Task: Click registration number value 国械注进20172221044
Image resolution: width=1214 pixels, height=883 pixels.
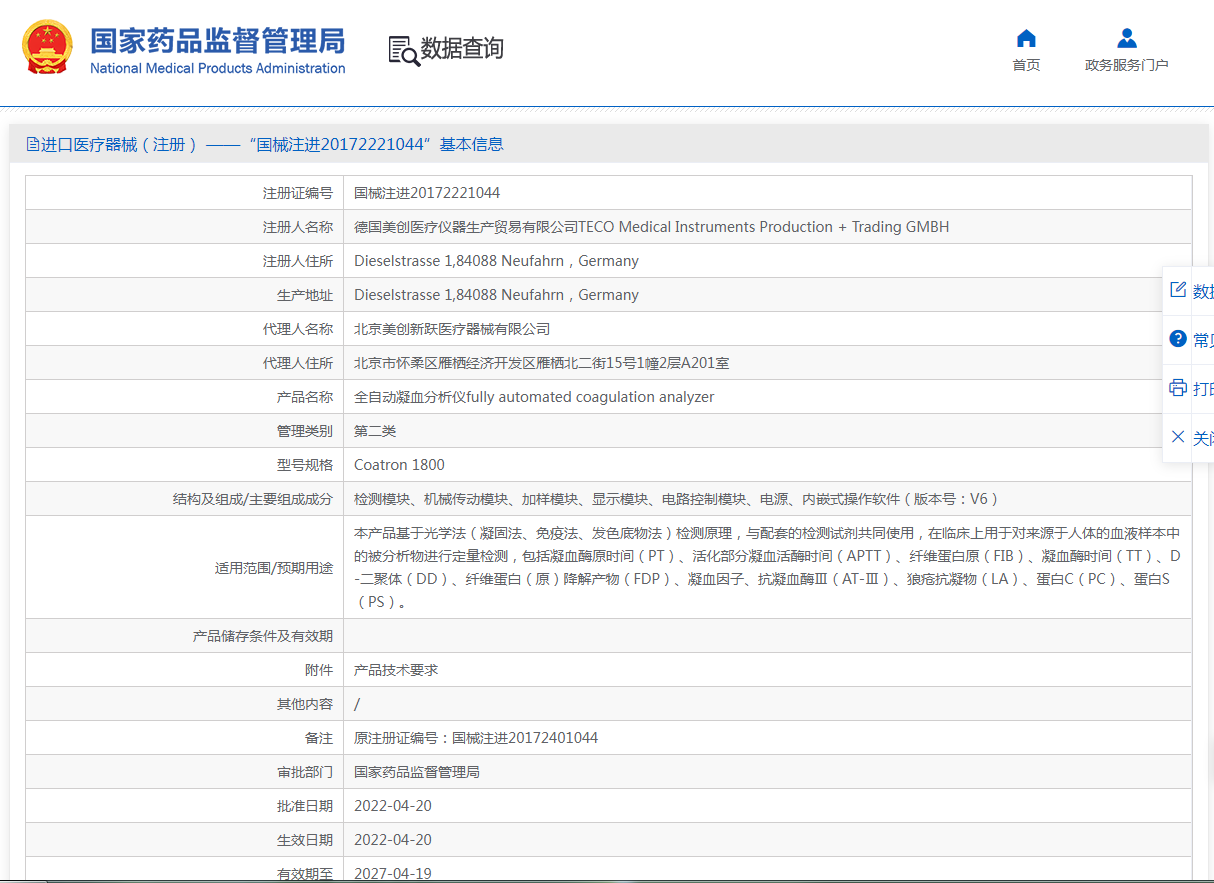Action: point(427,193)
